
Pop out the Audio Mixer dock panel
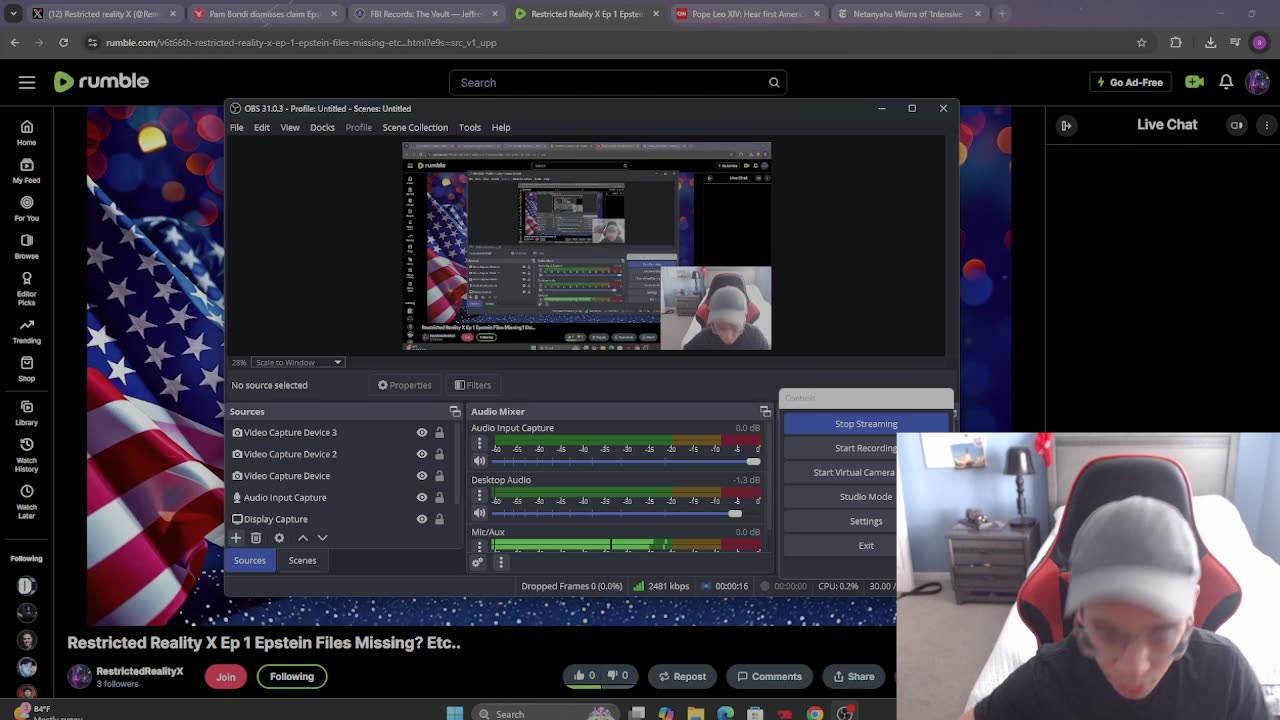765,412
